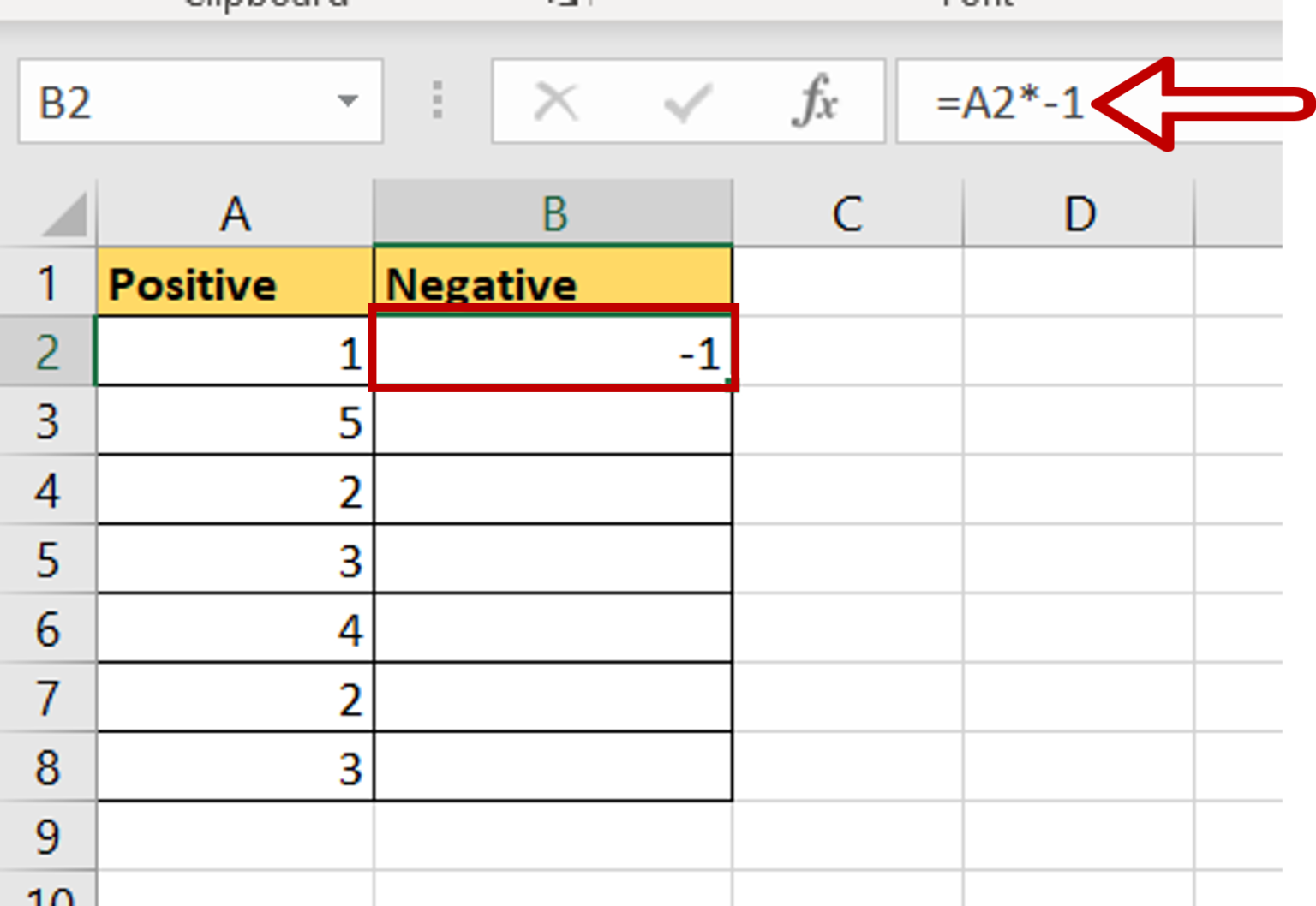Viewport: 1316px width, 906px height.
Task: Click the vertical dots separator next to Name Box
Action: coord(437,102)
